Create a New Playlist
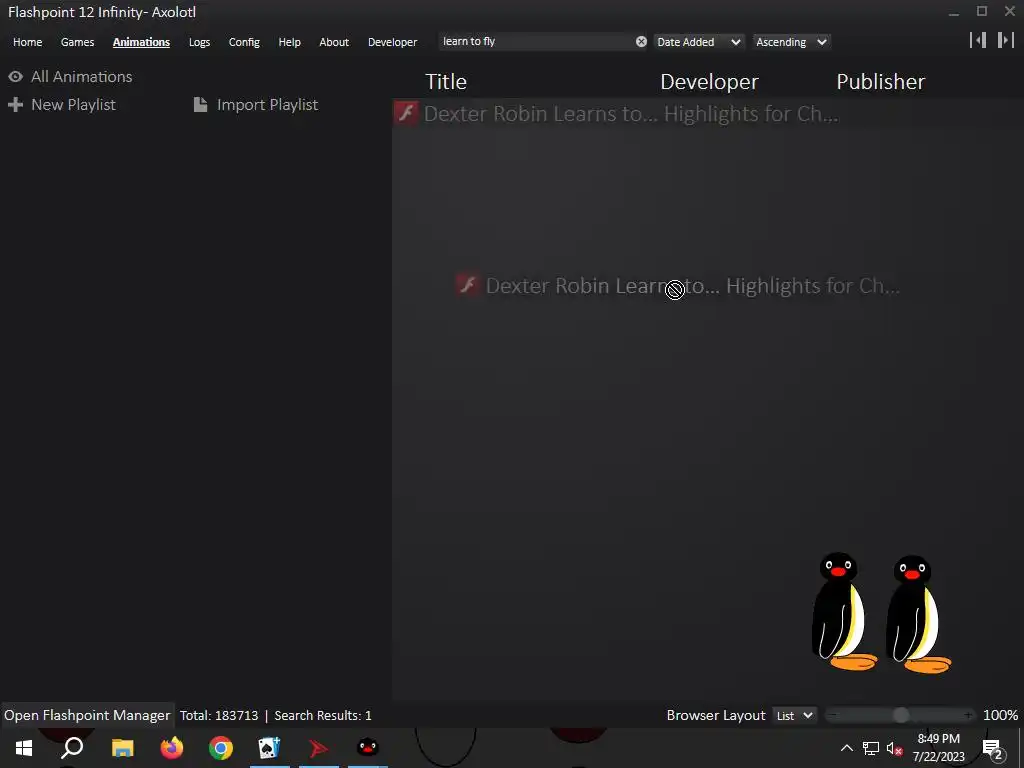 click(73, 104)
